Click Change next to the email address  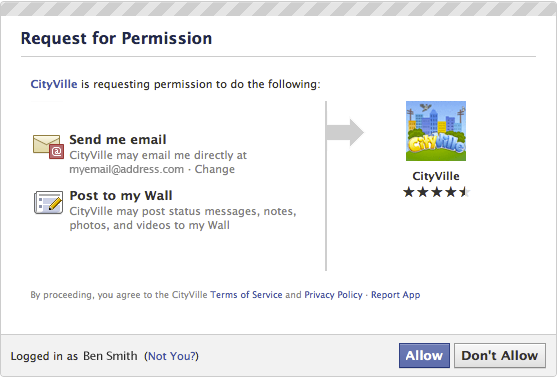[215, 169]
